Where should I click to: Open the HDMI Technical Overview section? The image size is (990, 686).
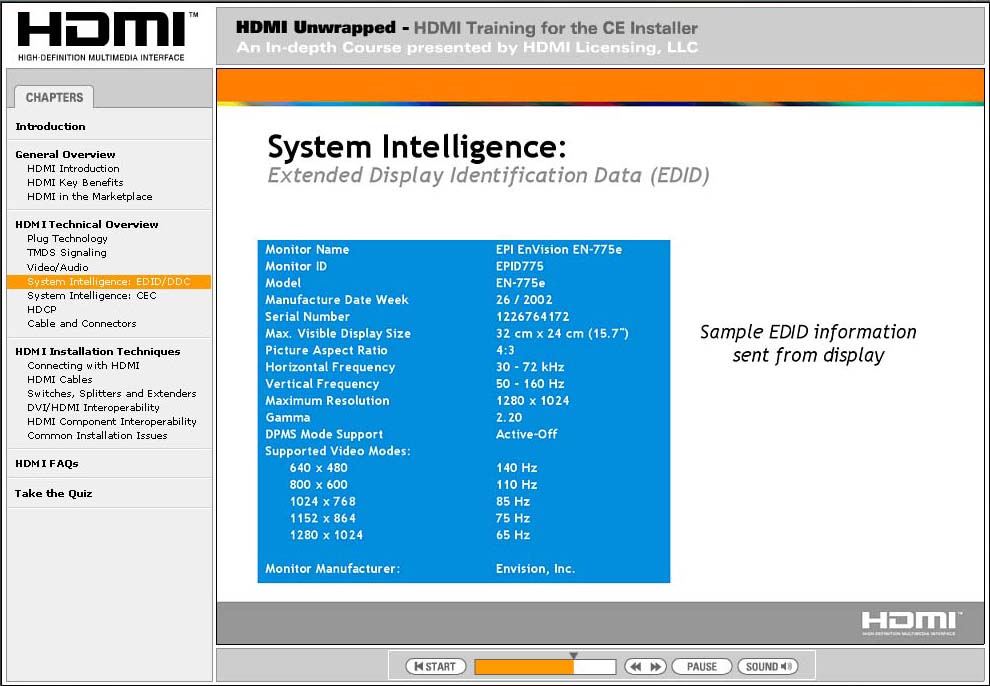pyautogui.click(x=87, y=224)
